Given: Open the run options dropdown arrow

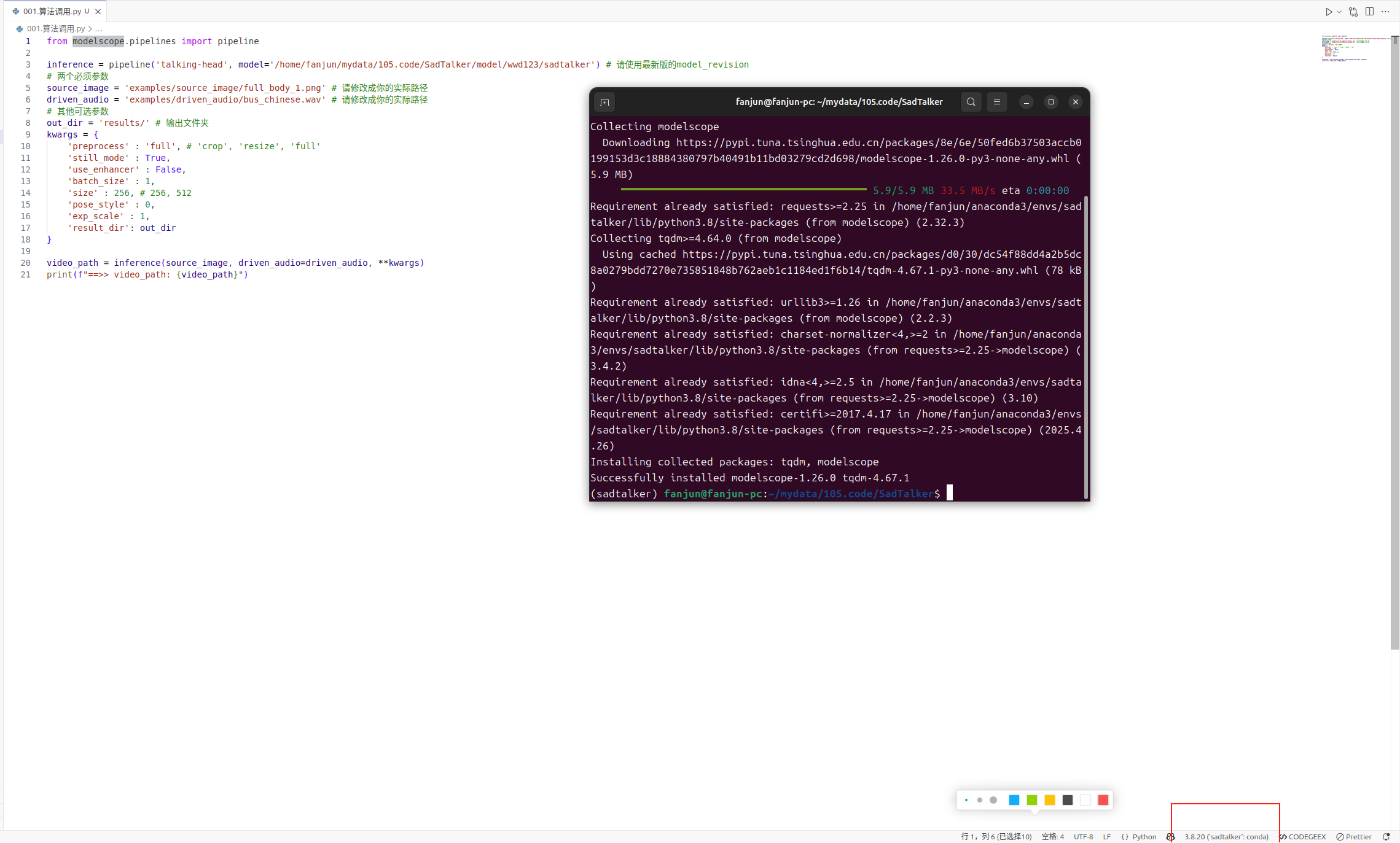Looking at the screenshot, I should (1339, 12).
